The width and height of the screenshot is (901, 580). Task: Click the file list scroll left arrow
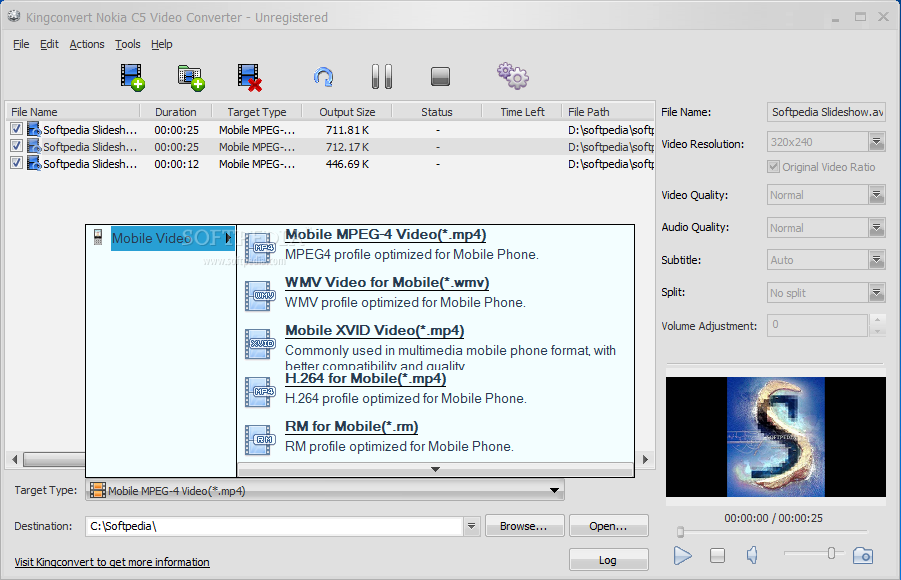[x=15, y=459]
